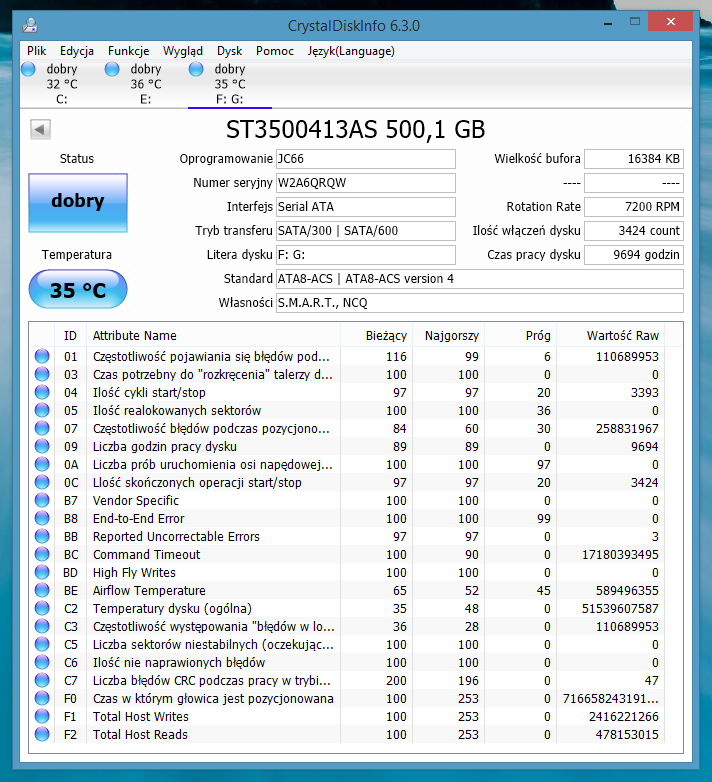Click status circle for High Fly Writes

point(42,572)
